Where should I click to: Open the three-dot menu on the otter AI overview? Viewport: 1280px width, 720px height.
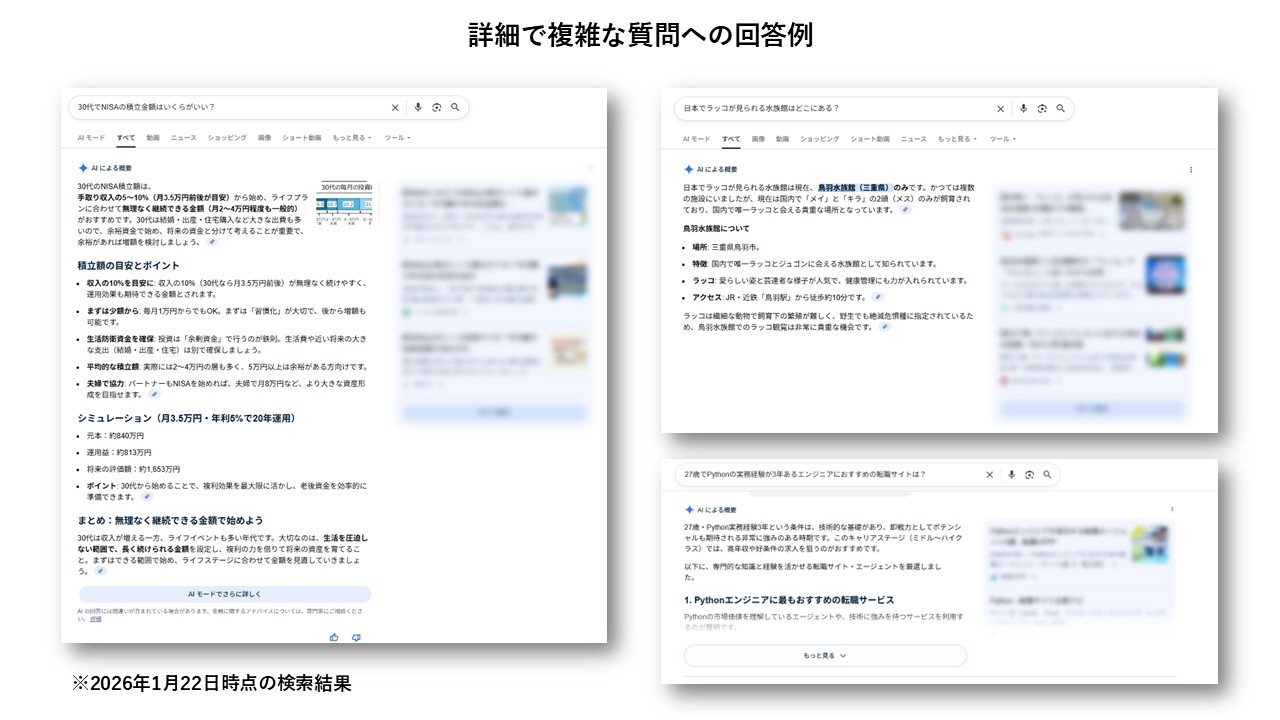pyautogui.click(x=1190, y=170)
